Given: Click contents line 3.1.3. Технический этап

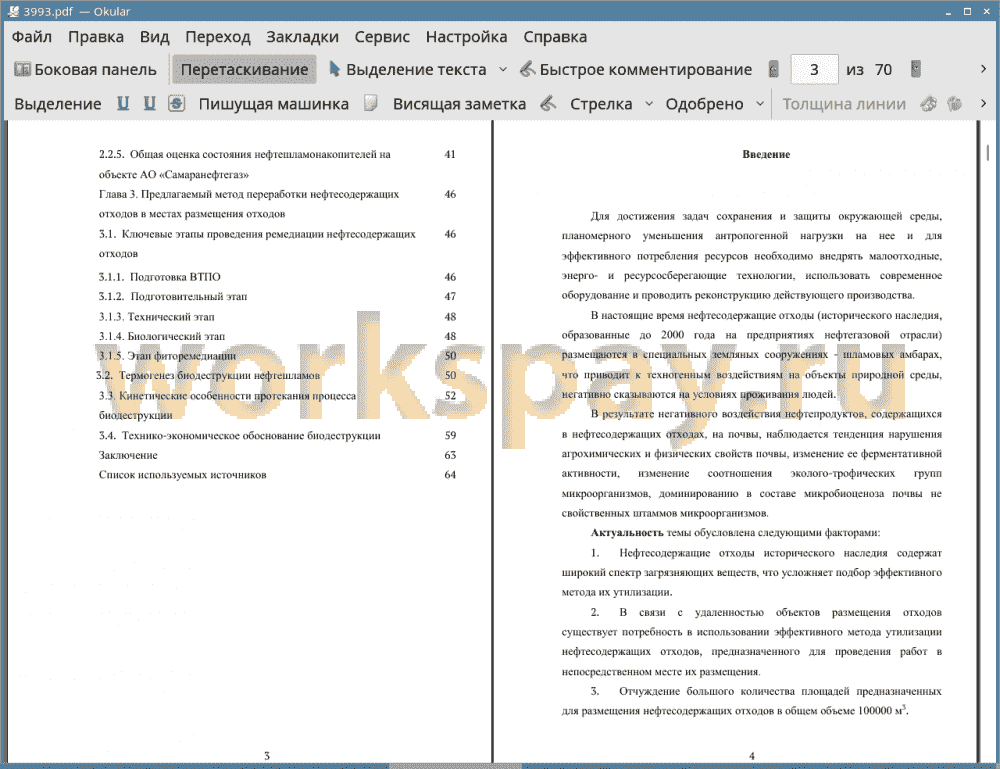Looking at the screenshot, I should point(156,317).
